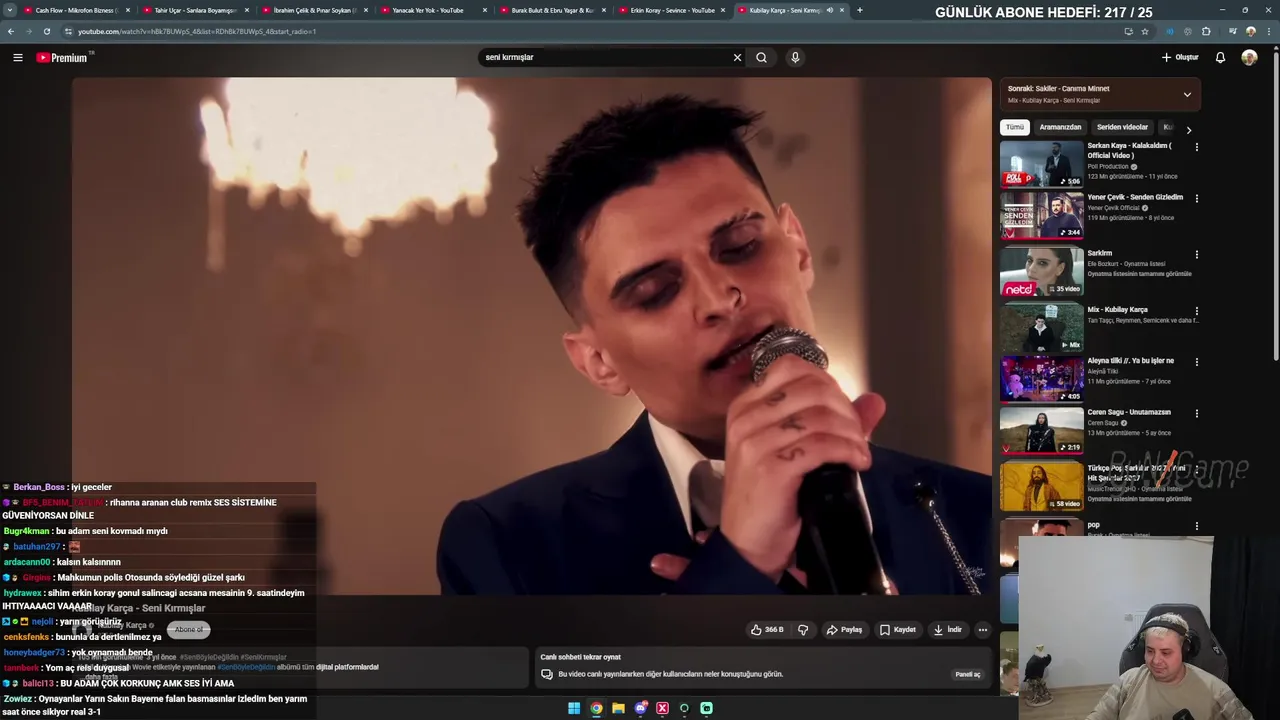Share the video using Paylaş
1280x720 pixels.
coord(845,630)
